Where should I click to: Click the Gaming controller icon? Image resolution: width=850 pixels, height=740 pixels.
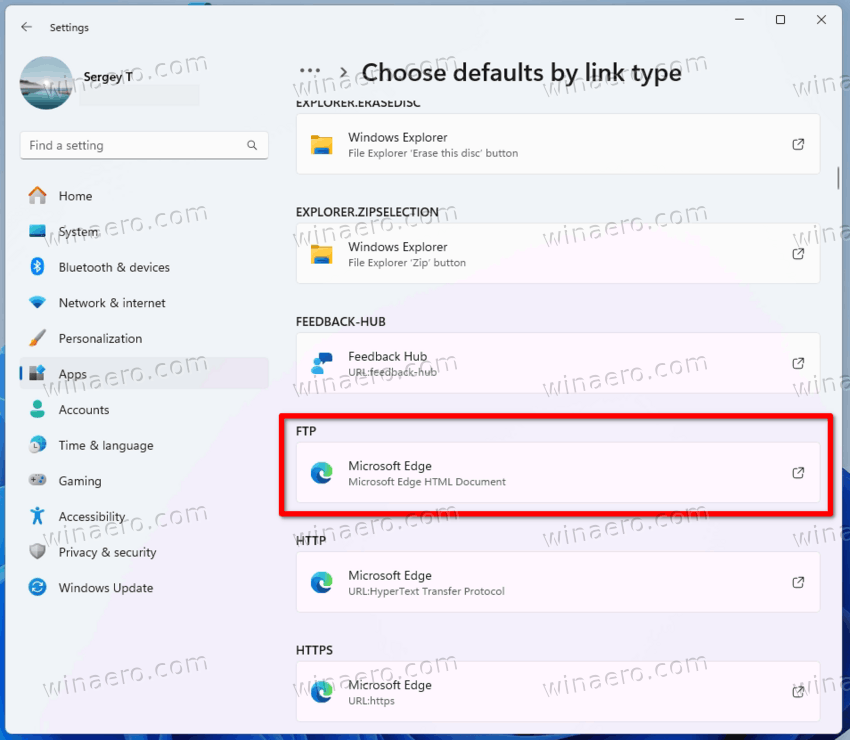37,480
